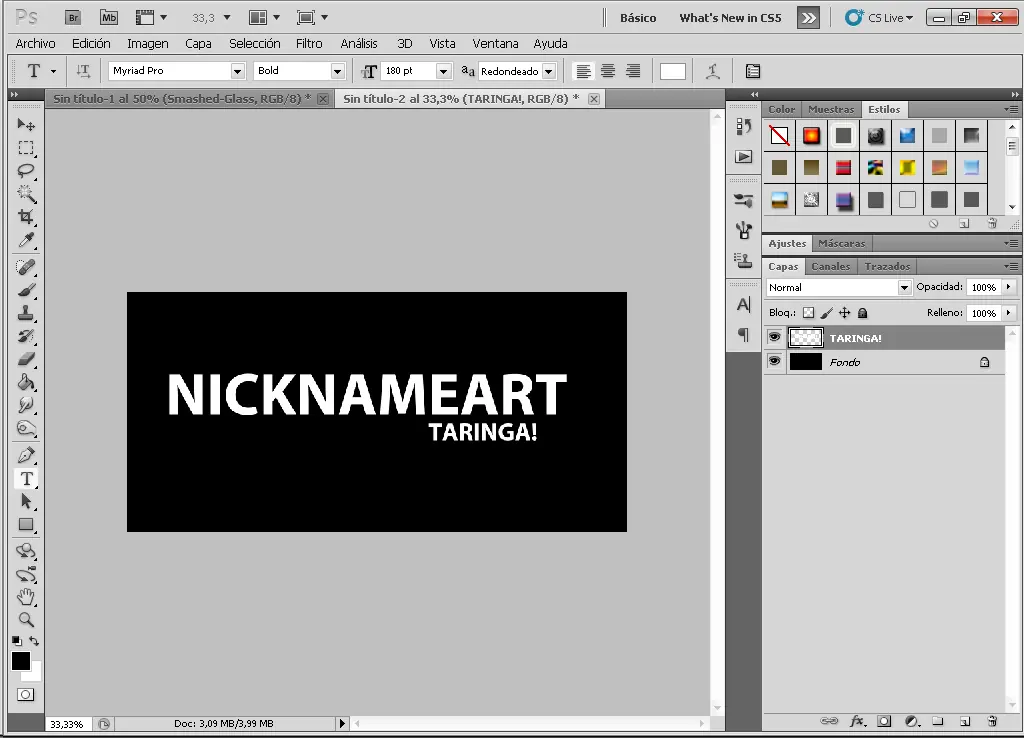Open the Archivo menu
Screen dimensions: 1024x738
coord(35,44)
